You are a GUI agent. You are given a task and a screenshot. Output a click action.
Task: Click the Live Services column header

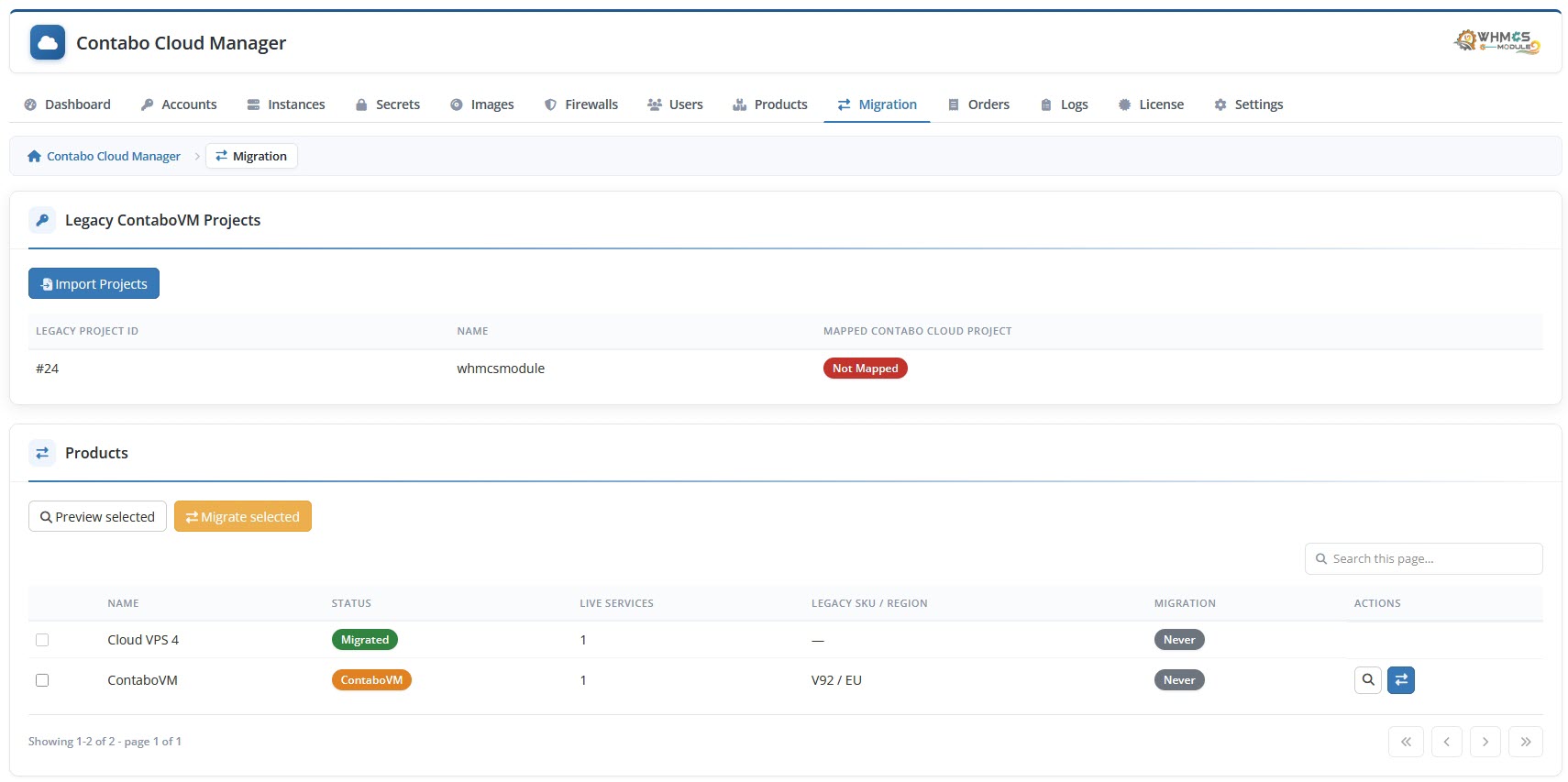tap(616, 603)
